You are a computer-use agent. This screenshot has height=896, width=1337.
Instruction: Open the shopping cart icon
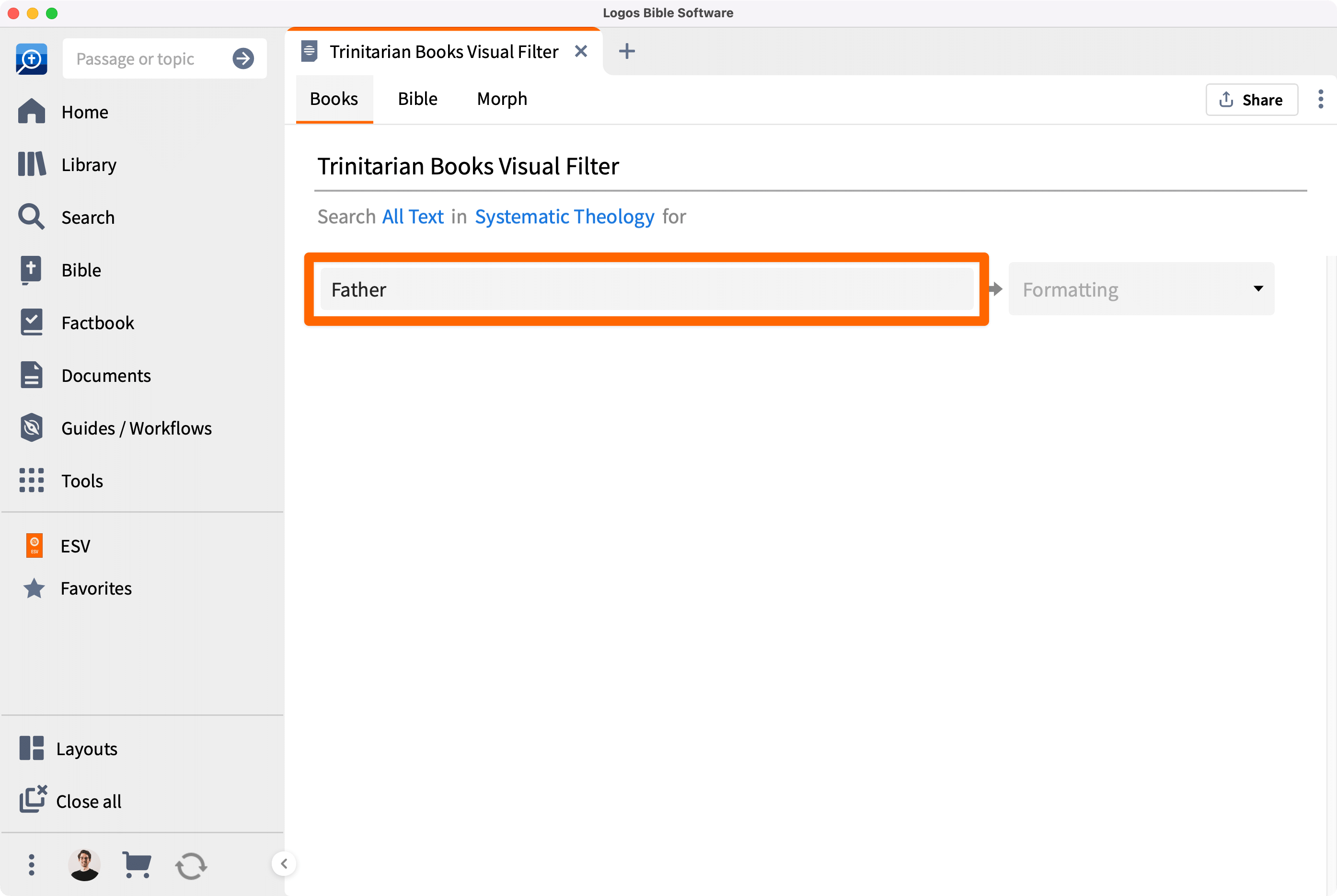tap(137, 864)
